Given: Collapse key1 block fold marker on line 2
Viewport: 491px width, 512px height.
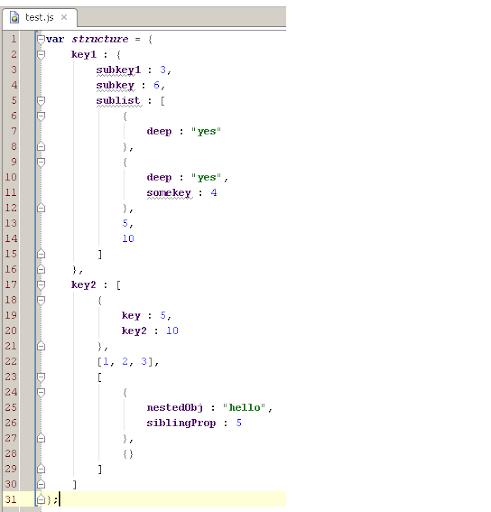Looking at the screenshot, I should coord(41,55).
